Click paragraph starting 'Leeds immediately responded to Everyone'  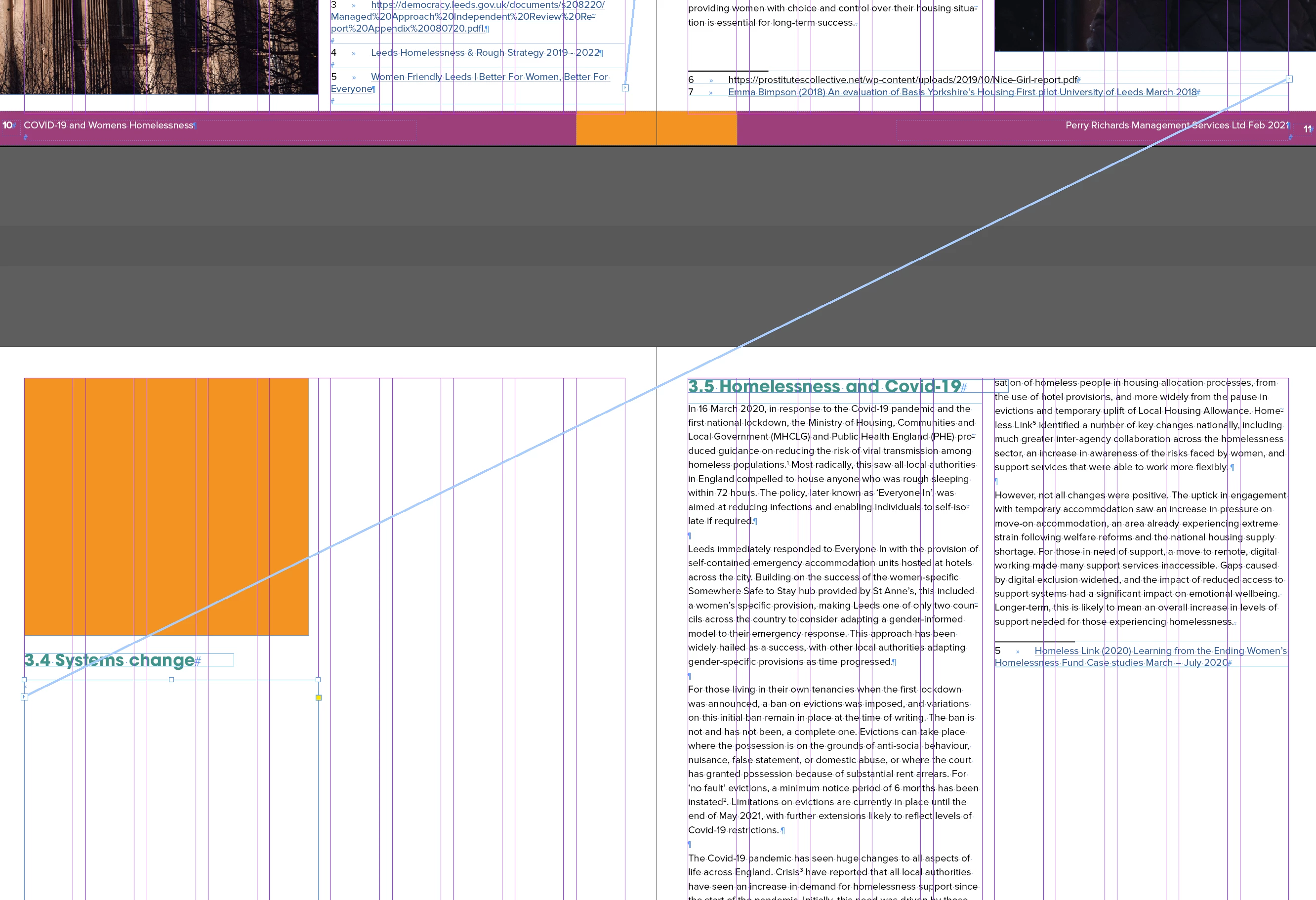(x=831, y=605)
